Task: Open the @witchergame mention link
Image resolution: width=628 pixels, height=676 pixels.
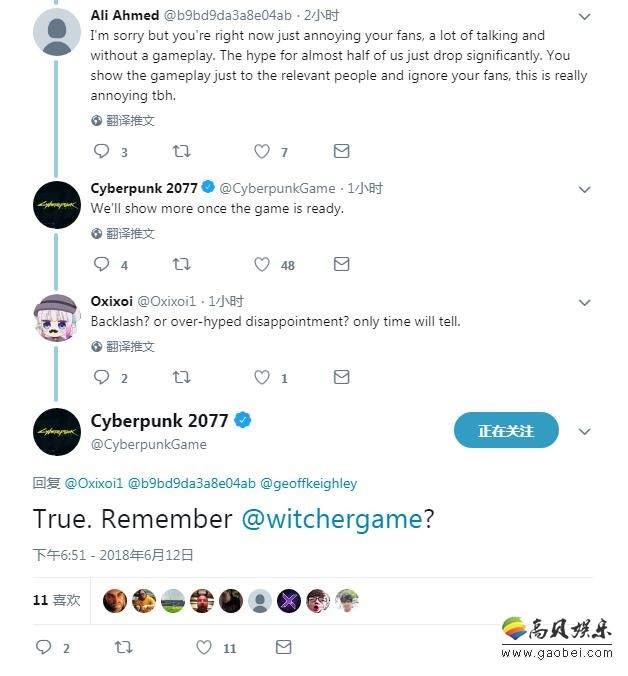Action: point(331,519)
